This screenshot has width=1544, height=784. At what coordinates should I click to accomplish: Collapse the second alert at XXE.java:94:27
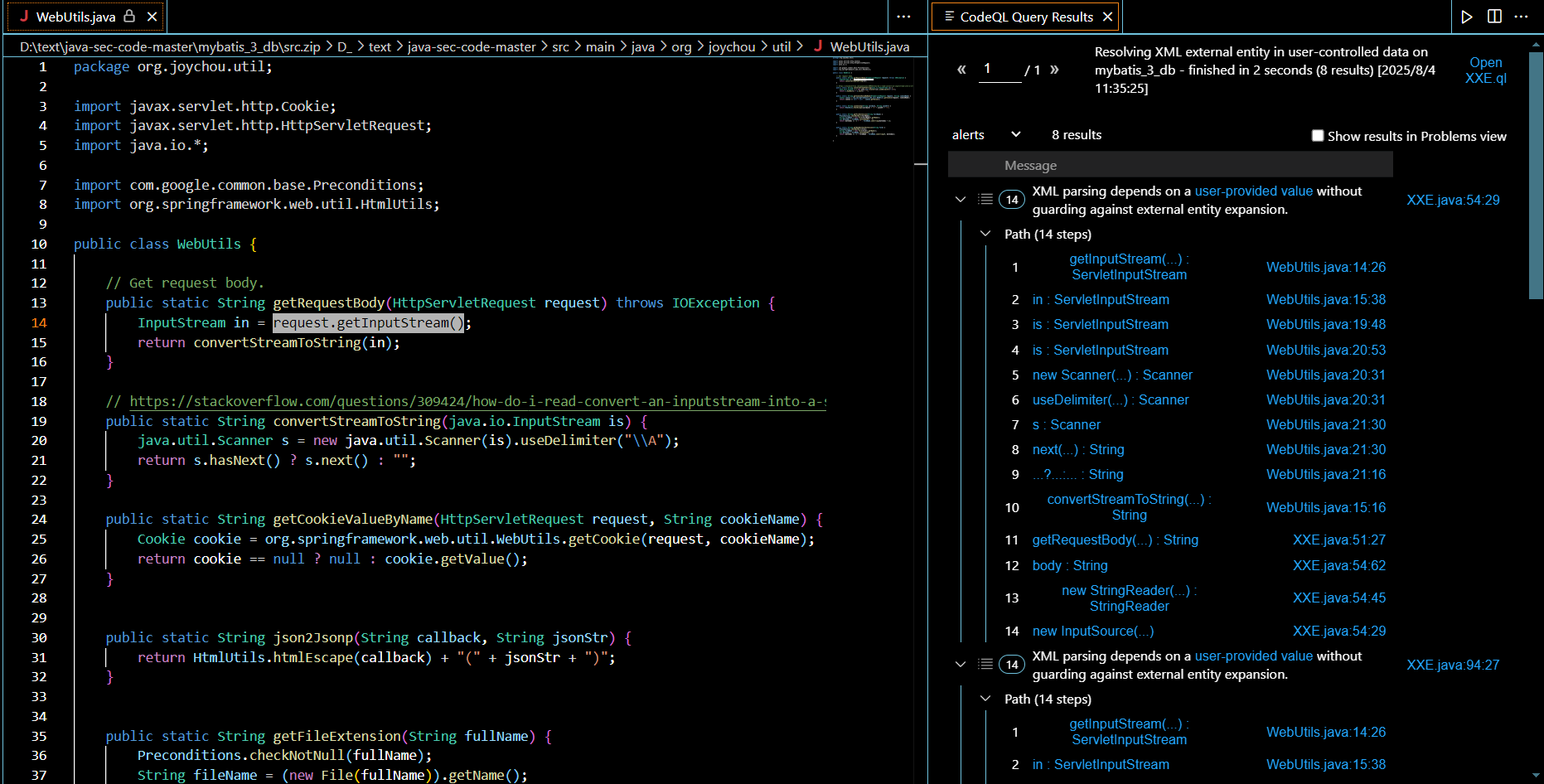tap(961, 664)
